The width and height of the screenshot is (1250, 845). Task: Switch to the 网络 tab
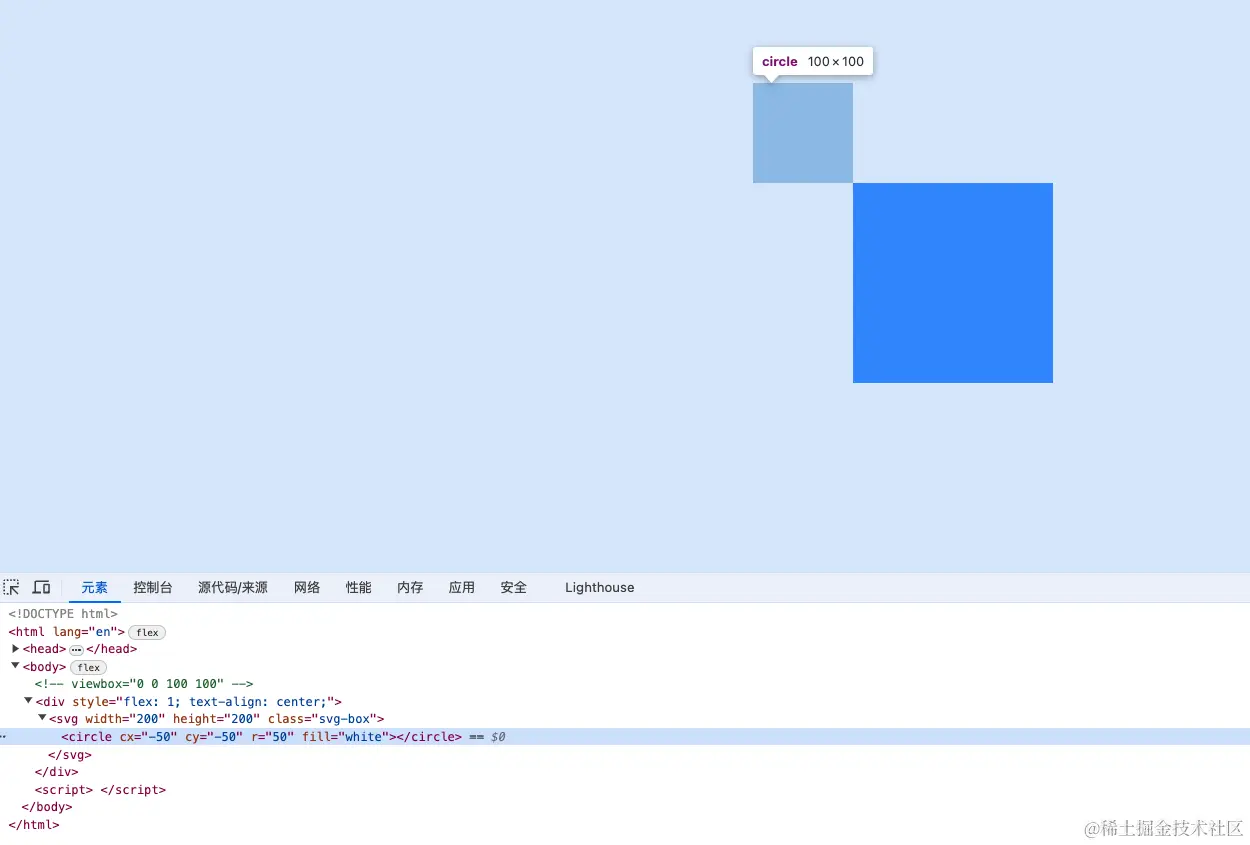click(x=307, y=588)
